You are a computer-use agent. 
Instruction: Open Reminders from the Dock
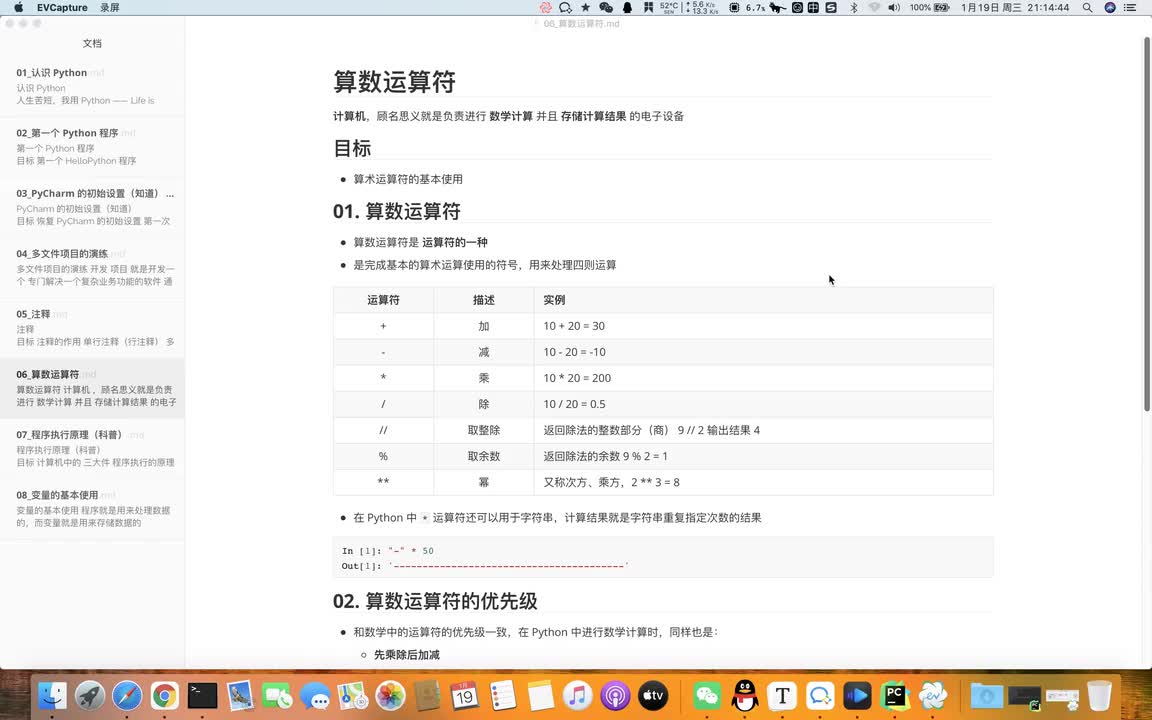[503, 695]
